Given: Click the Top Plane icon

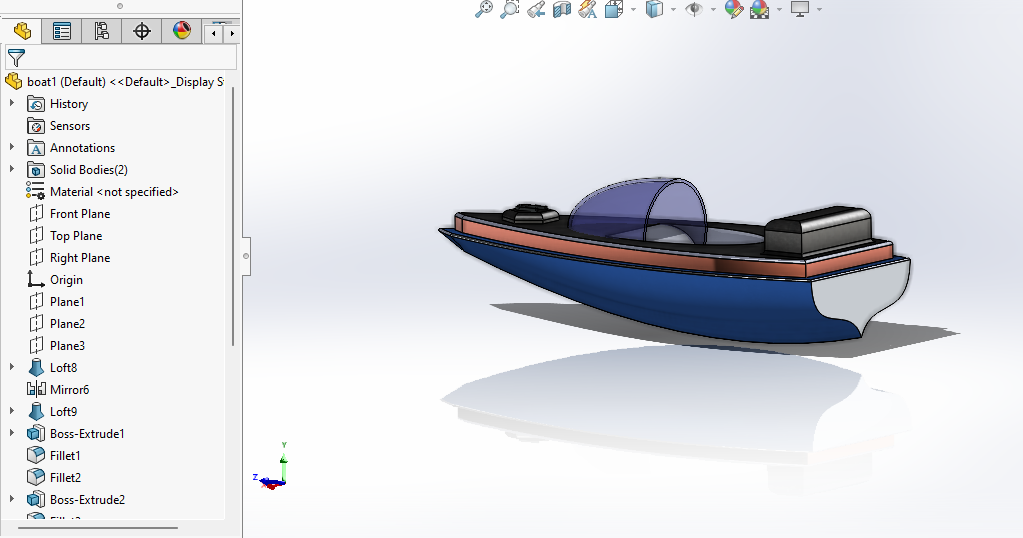Looking at the screenshot, I should tap(36, 235).
